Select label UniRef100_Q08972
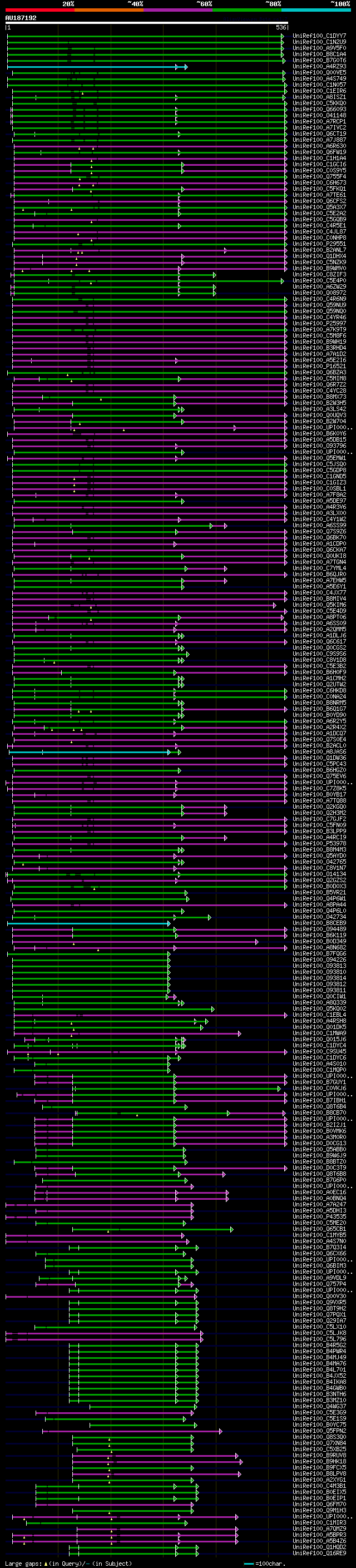Viewport: 356px width, 1568px height. [x=319, y=293]
